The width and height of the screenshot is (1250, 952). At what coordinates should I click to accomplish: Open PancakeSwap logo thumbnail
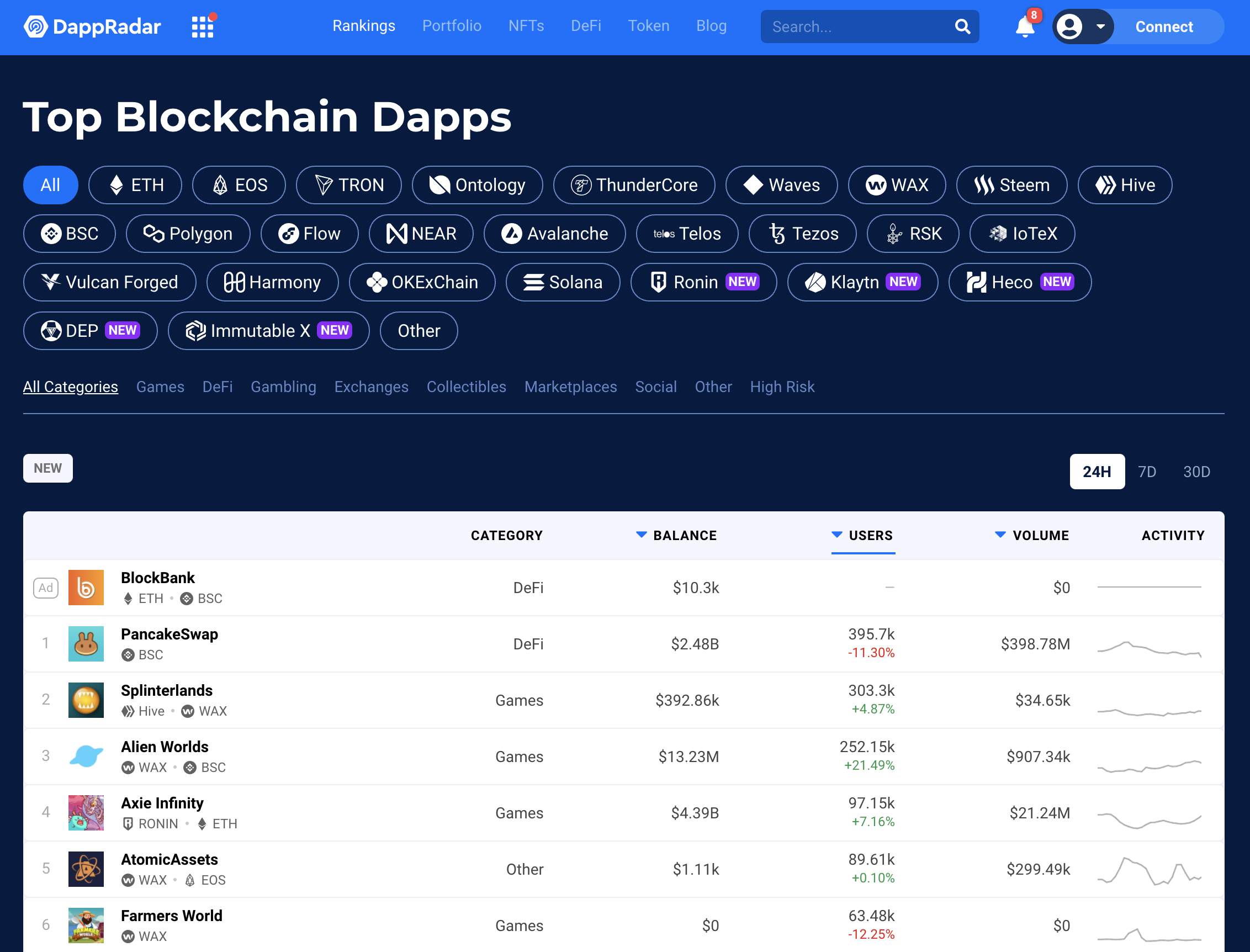86,644
